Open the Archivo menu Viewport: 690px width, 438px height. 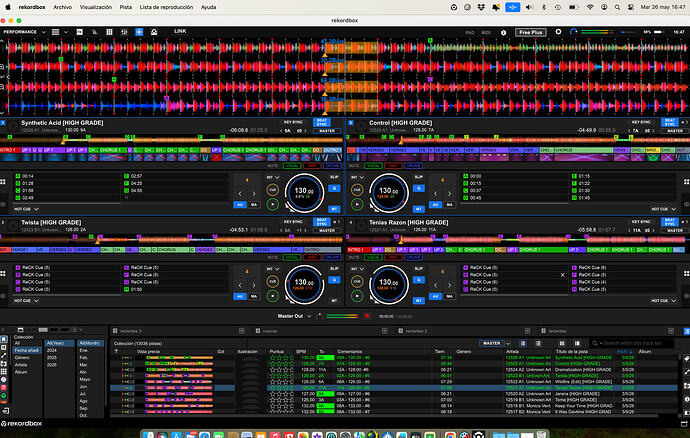62,7
